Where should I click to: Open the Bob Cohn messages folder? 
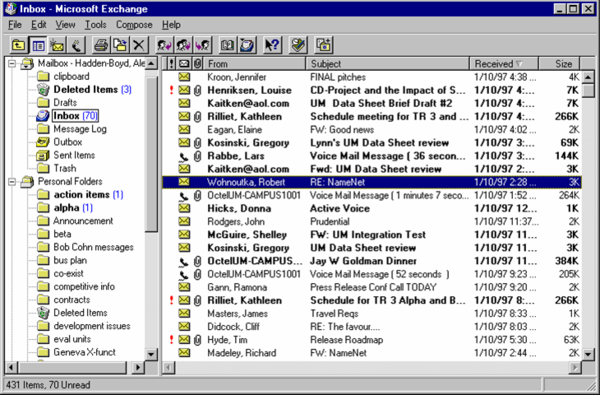93,247
